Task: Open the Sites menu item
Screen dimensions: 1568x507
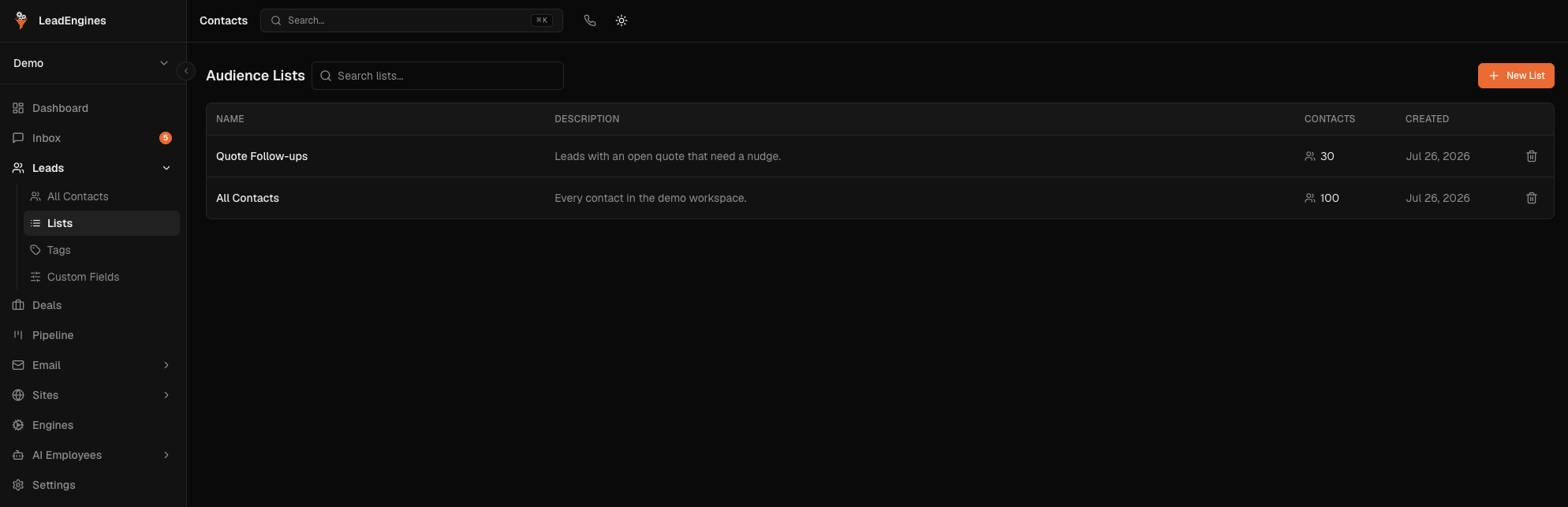Action: (93, 395)
